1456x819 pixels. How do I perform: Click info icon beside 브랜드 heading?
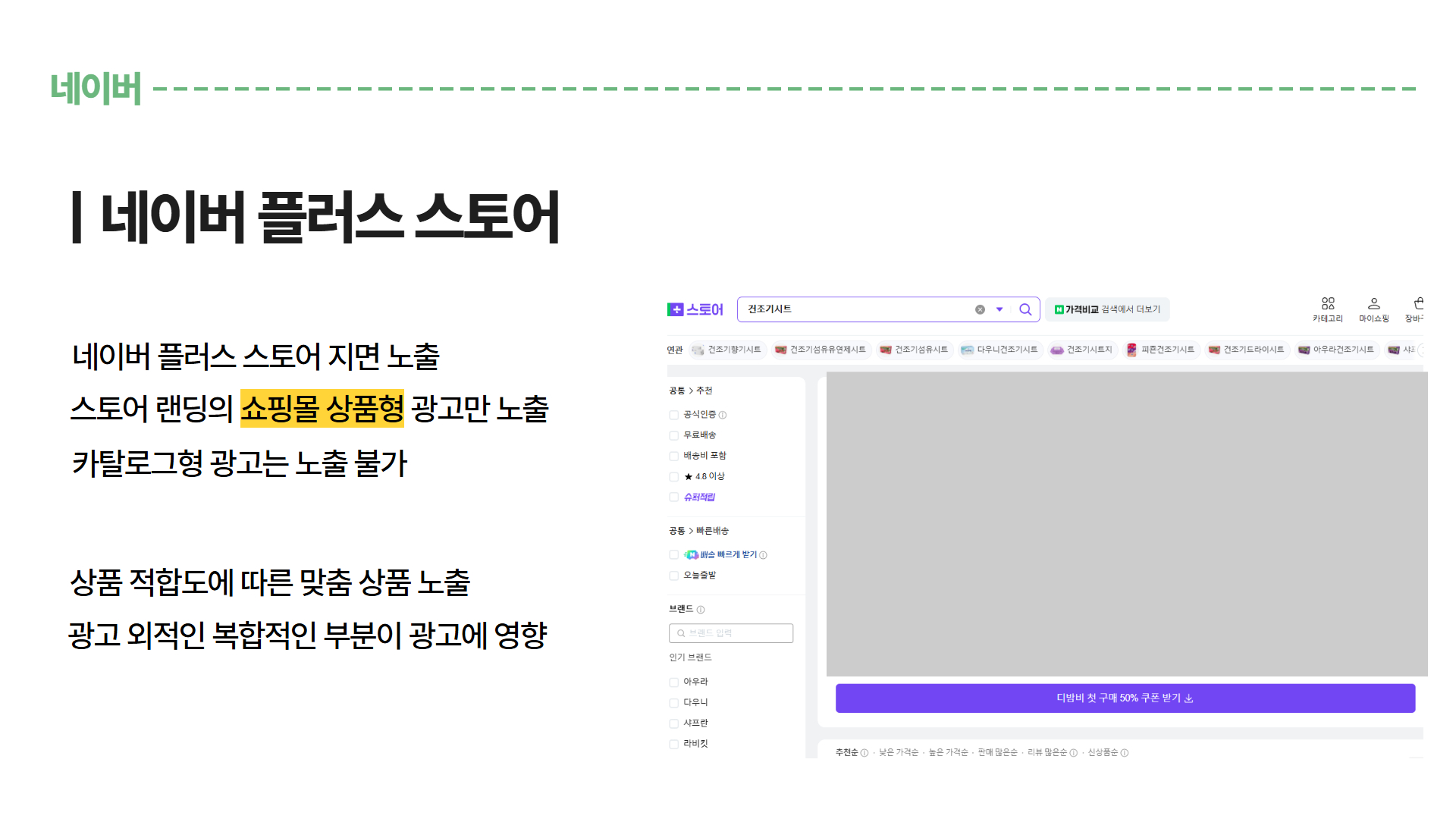pyautogui.click(x=701, y=610)
